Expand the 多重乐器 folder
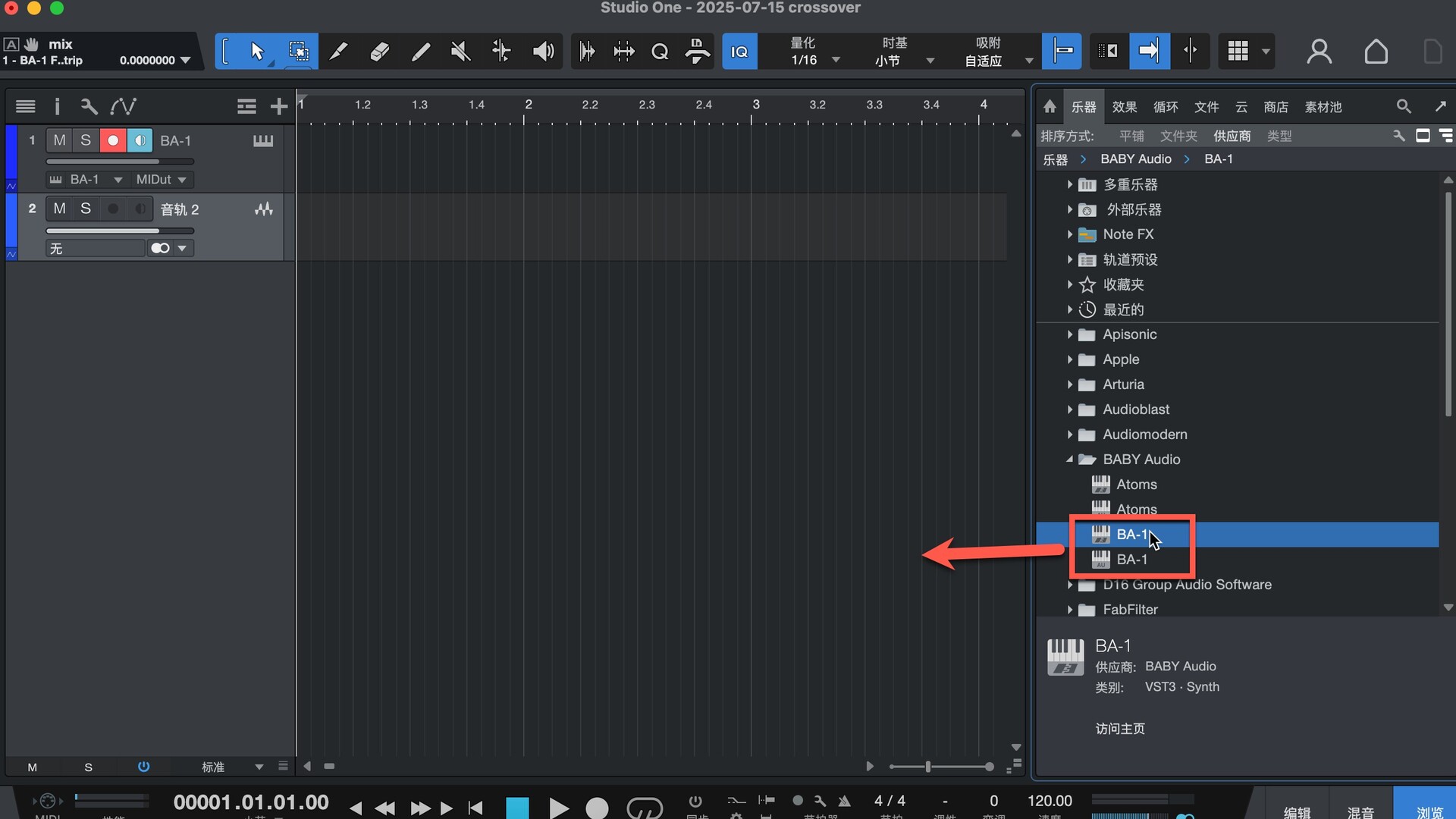The image size is (1456, 819). [1069, 185]
